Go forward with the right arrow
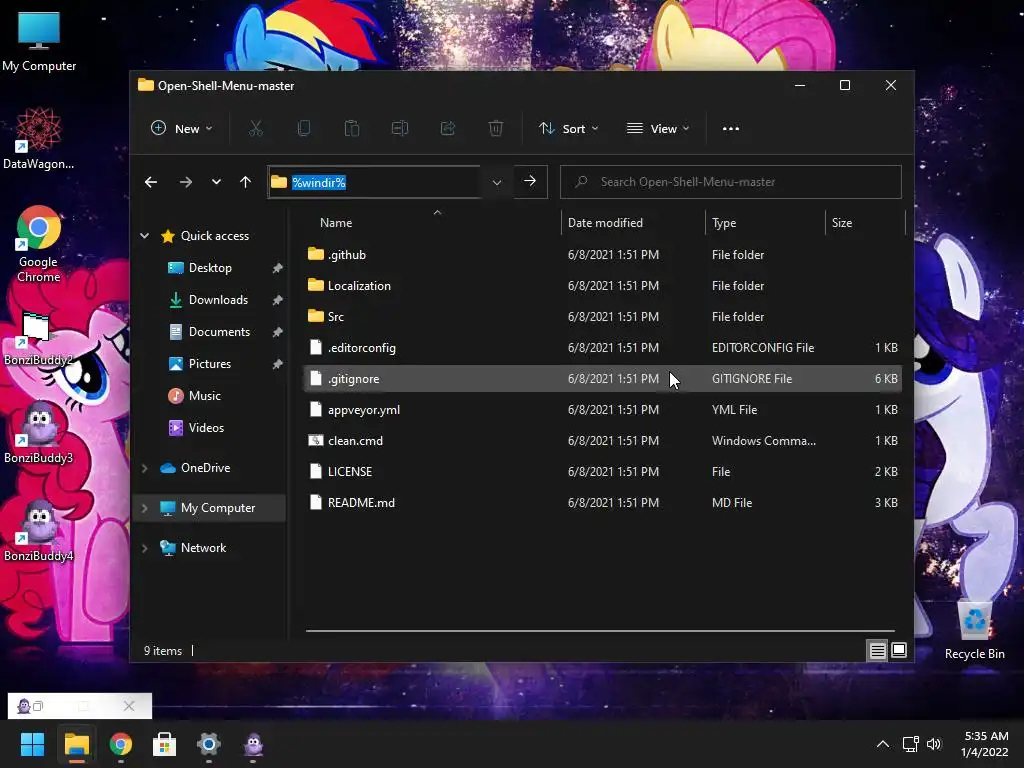The height and width of the screenshot is (768, 1024). pyautogui.click(x=185, y=182)
